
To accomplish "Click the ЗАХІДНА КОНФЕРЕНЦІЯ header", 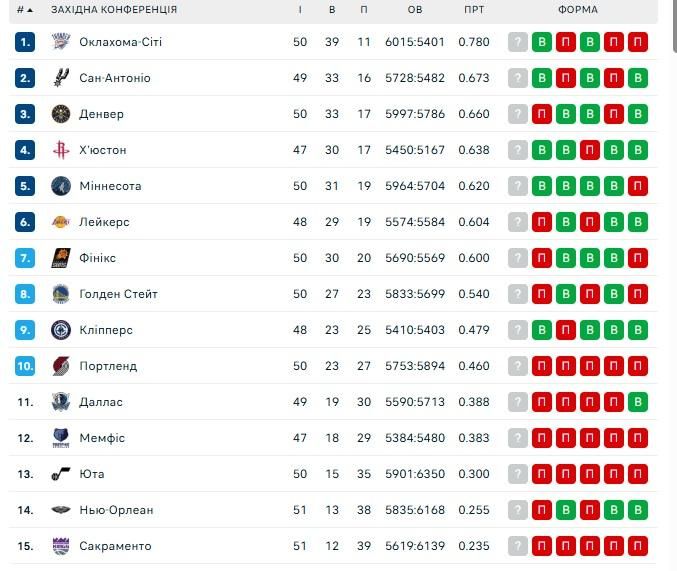I will [x=114, y=10].
